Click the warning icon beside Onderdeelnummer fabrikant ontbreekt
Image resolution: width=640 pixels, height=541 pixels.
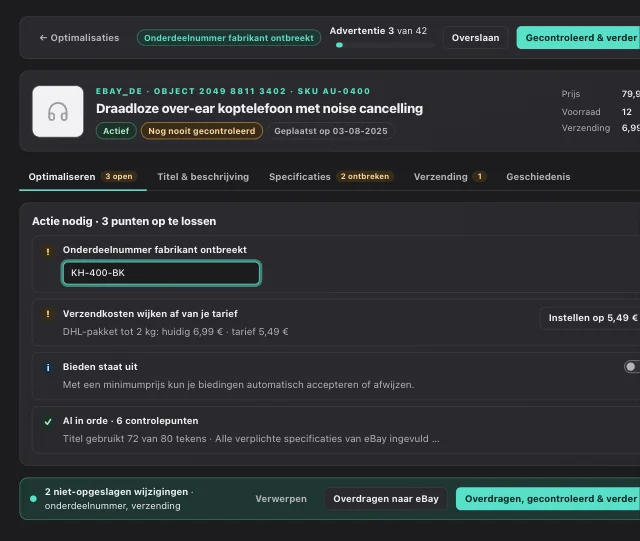(x=48, y=251)
